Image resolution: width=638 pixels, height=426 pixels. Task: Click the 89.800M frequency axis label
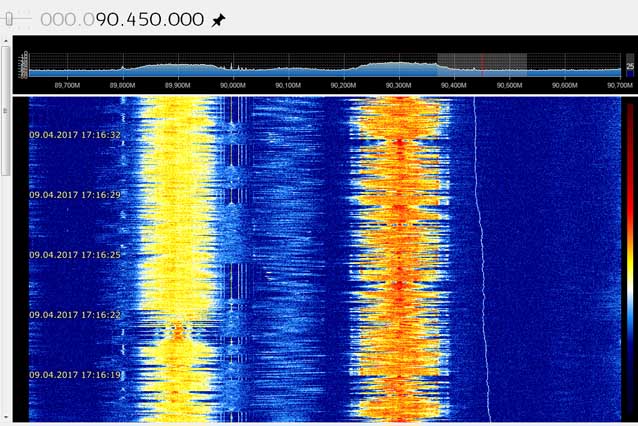(122, 85)
